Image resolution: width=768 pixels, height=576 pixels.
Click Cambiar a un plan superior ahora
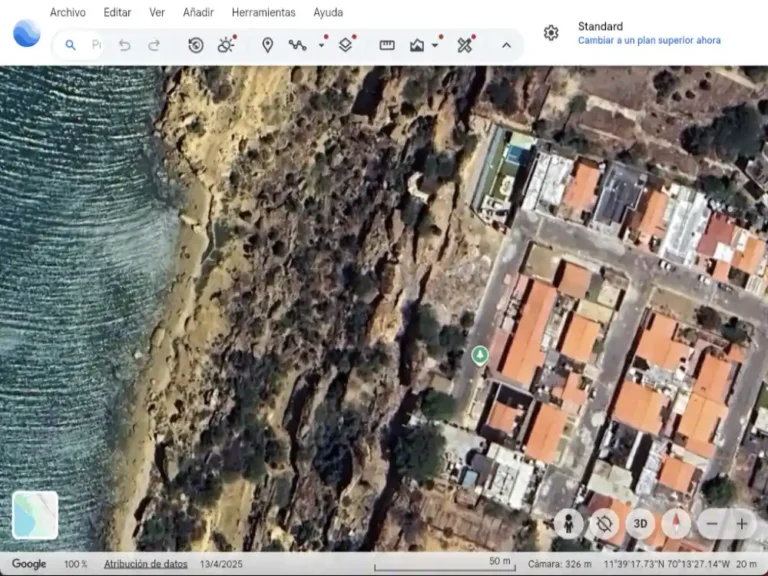click(x=649, y=40)
